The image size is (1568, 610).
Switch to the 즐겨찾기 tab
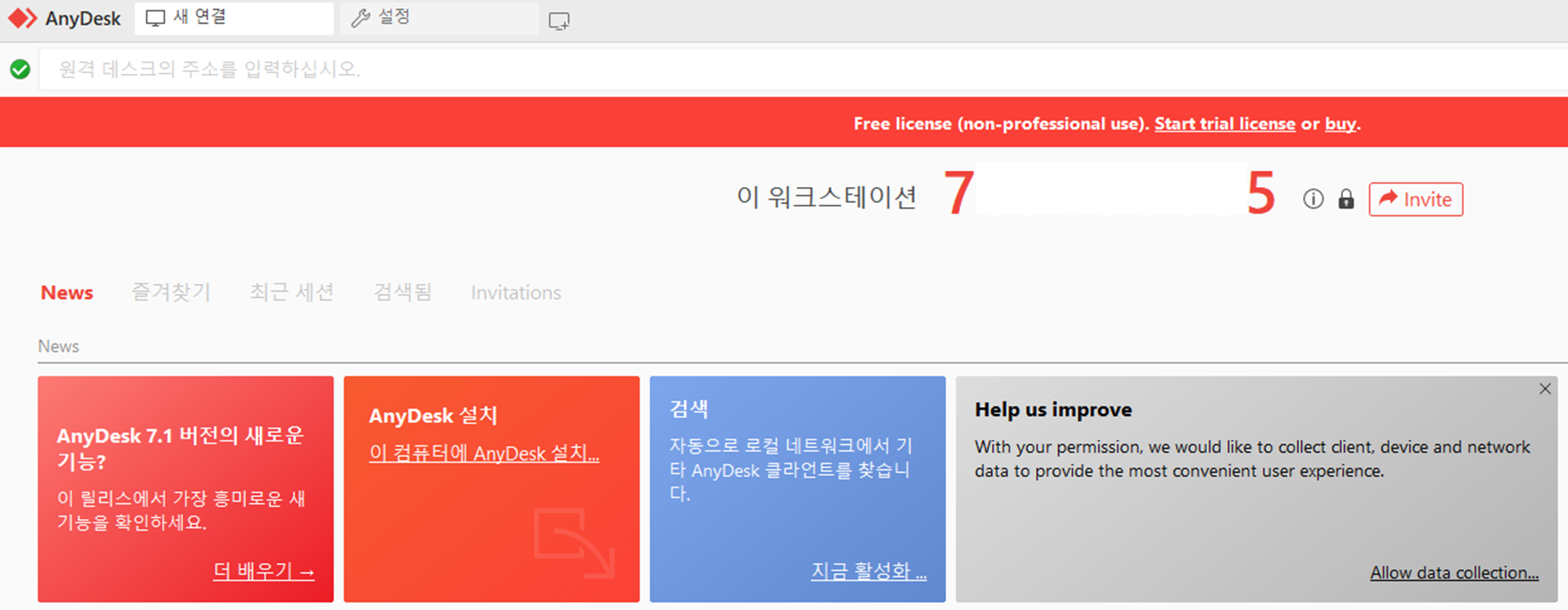click(x=171, y=293)
